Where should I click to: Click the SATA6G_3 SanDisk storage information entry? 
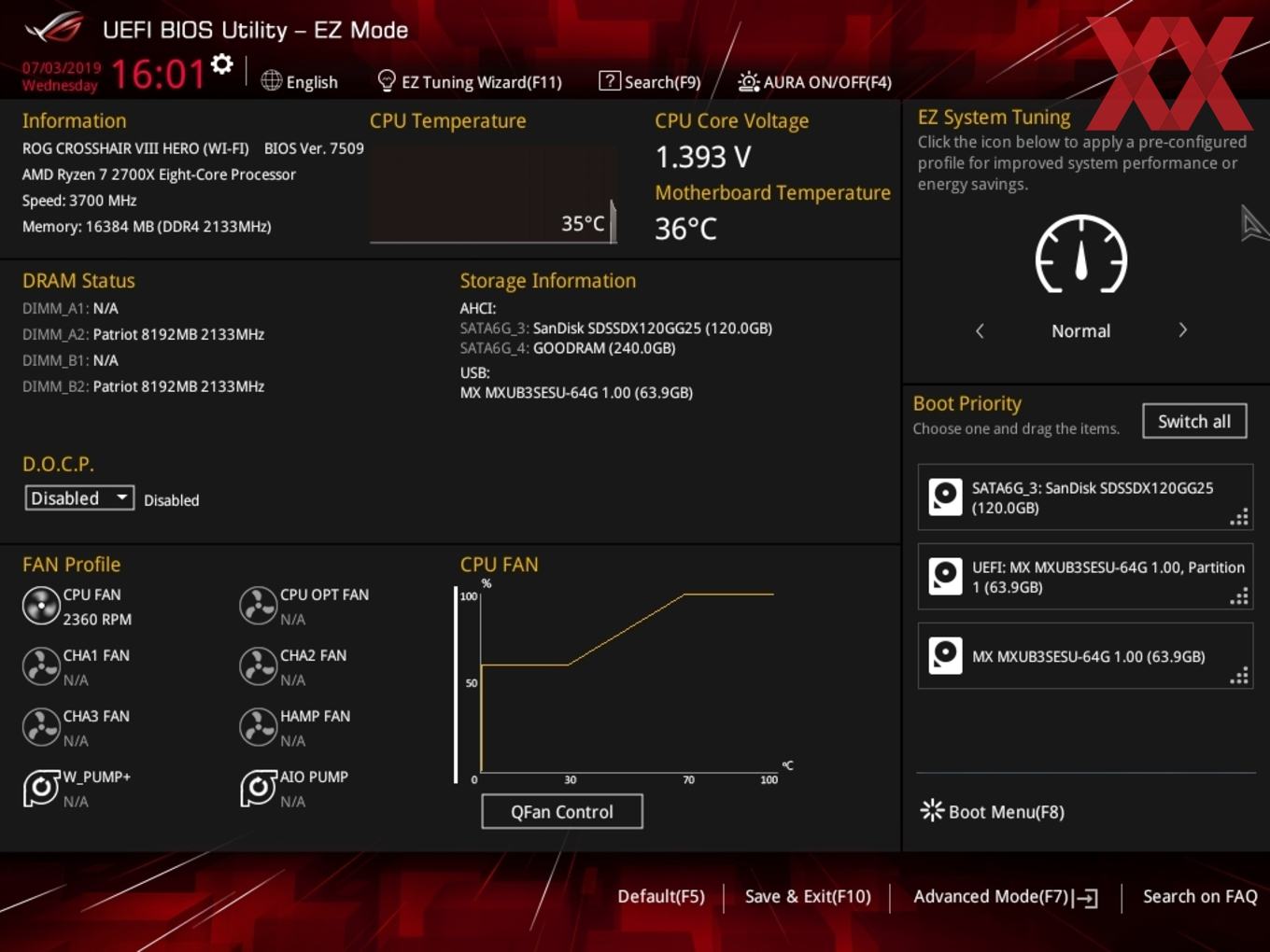616,329
